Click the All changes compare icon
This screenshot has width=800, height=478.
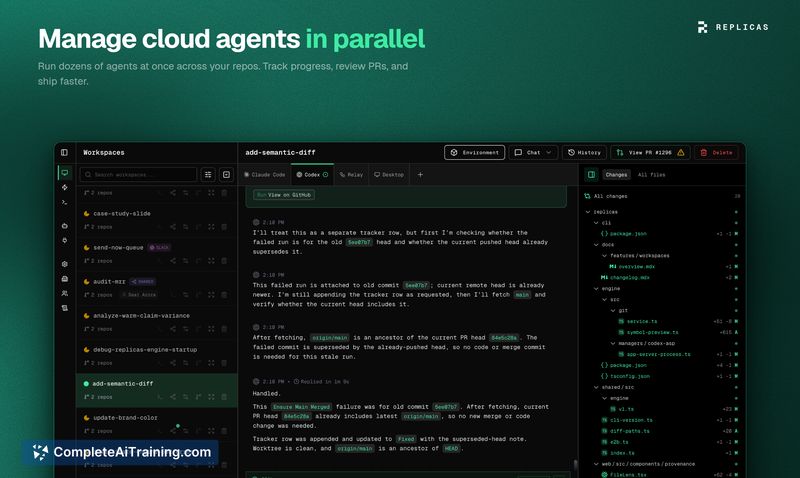pyautogui.click(x=587, y=196)
